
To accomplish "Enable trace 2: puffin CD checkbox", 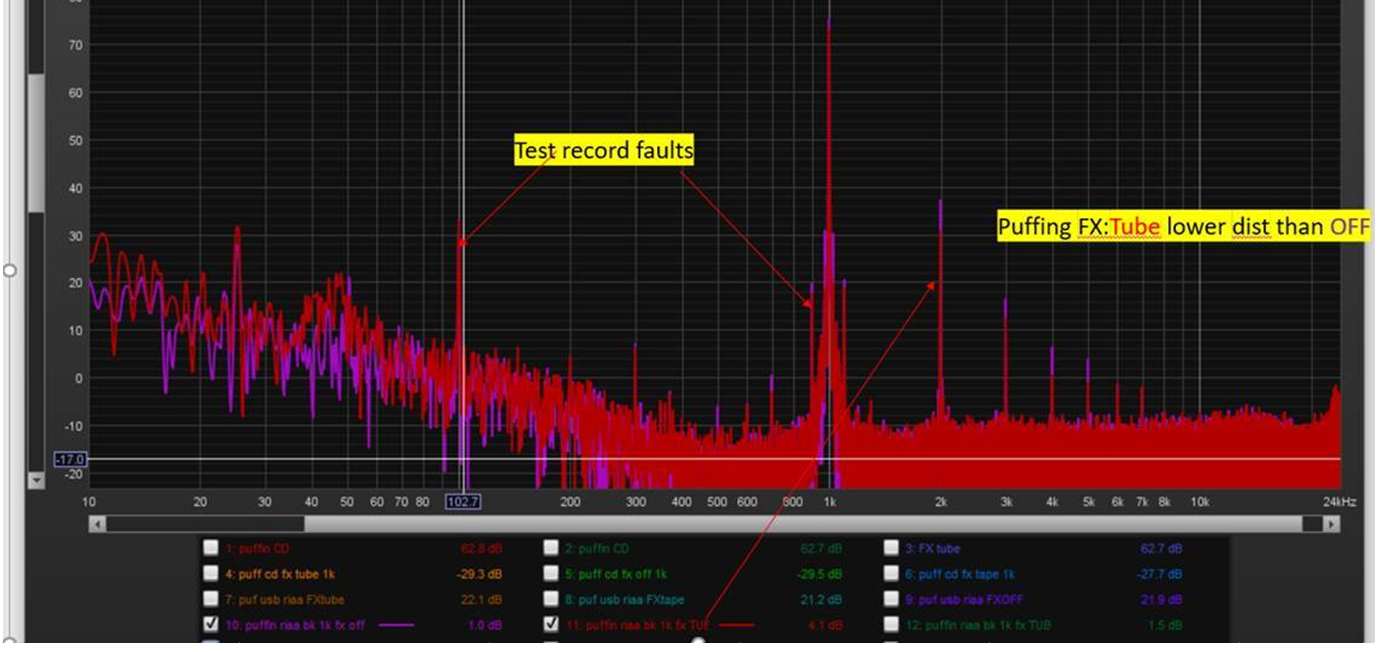I will coord(551,548).
